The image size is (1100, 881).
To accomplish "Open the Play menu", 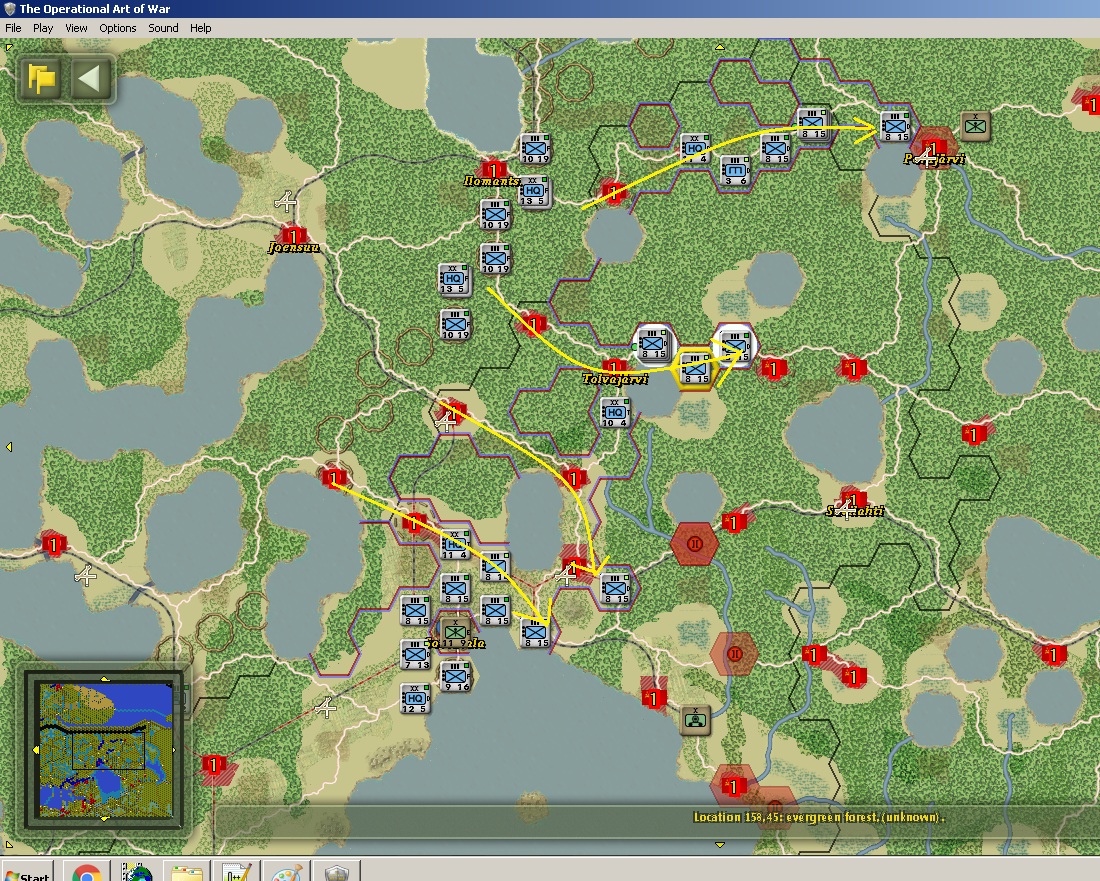I will click(x=43, y=28).
